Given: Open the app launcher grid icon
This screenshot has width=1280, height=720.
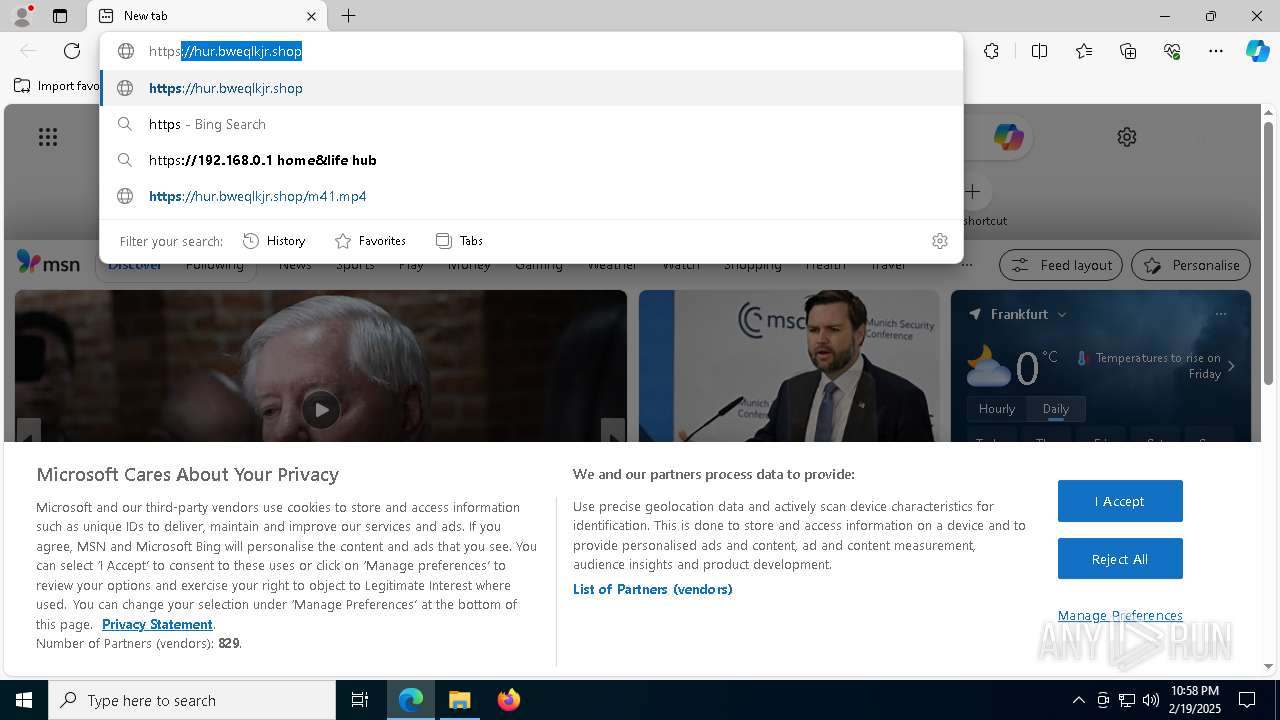Looking at the screenshot, I should click(x=48, y=137).
